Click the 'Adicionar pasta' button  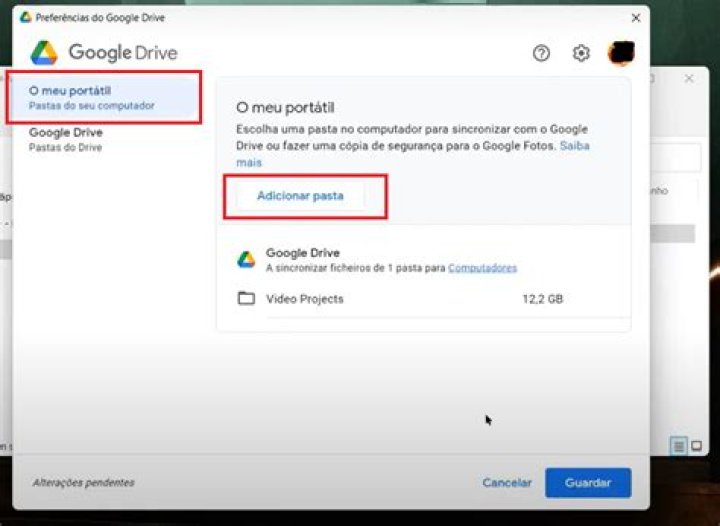pyautogui.click(x=300, y=196)
